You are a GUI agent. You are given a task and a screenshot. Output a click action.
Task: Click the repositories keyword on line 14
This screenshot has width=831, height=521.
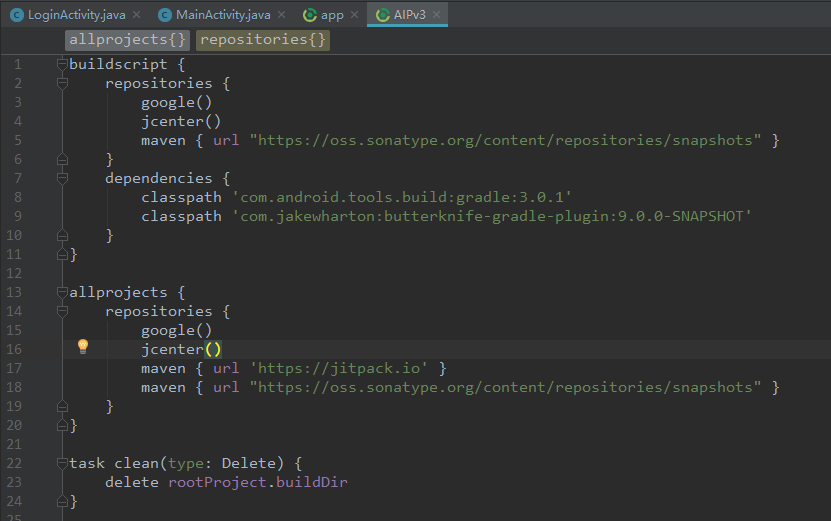(x=158, y=311)
